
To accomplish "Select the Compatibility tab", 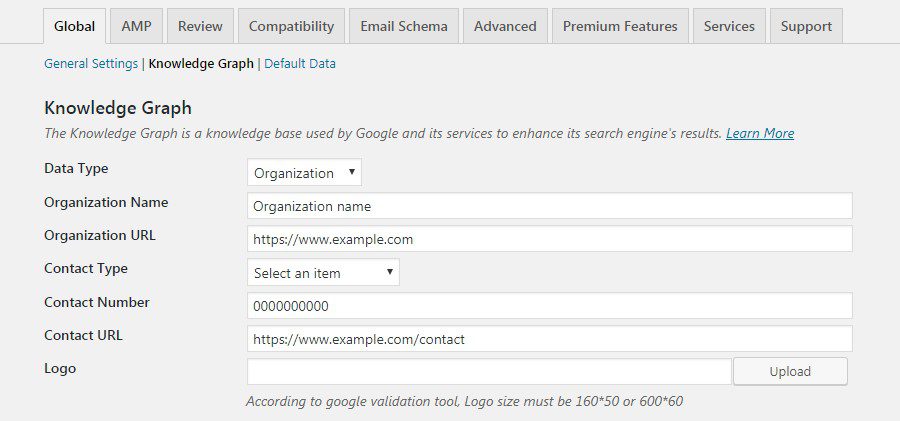I will point(291,26).
